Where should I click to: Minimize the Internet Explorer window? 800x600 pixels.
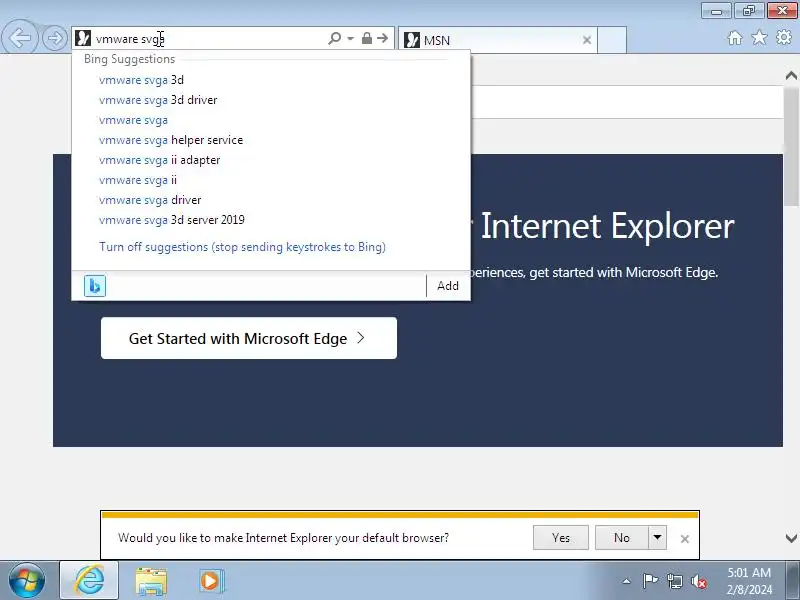click(716, 10)
